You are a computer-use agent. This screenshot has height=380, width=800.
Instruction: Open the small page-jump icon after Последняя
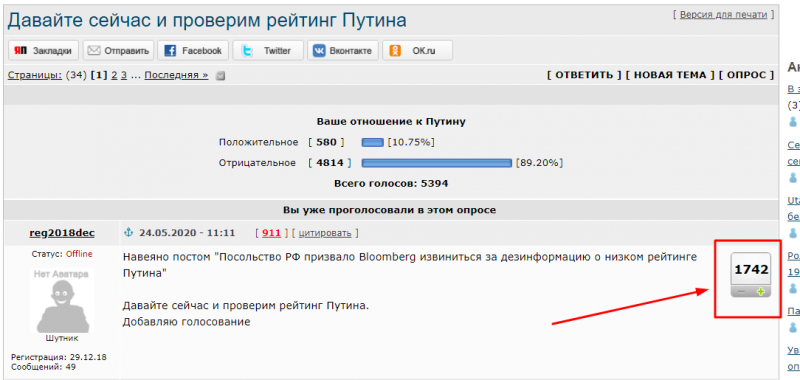pos(220,76)
